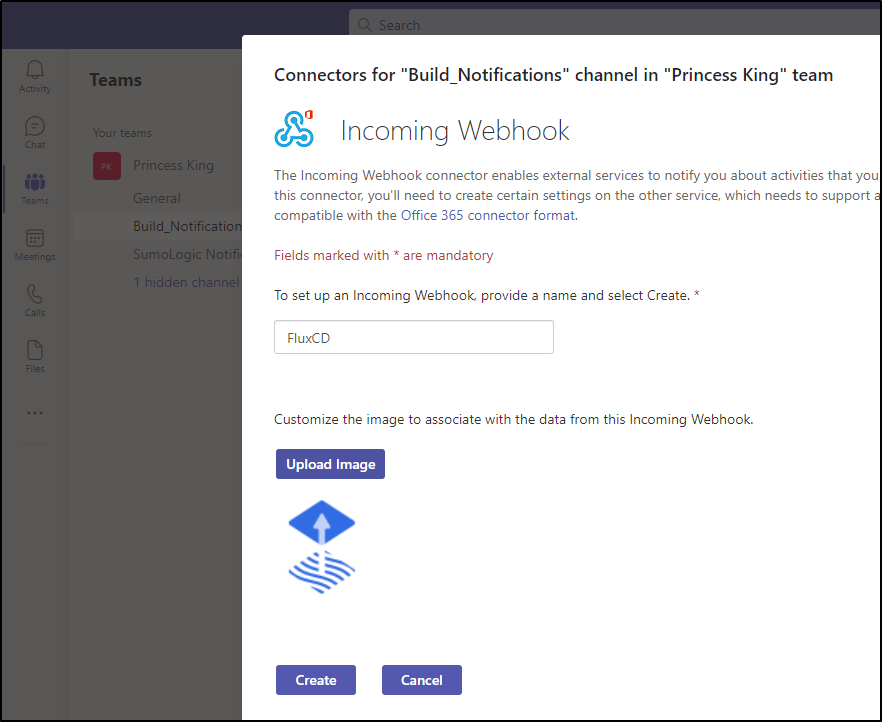The width and height of the screenshot is (882, 722).
Task: Click the Teams panel heading
Action: tap(115, 80)
